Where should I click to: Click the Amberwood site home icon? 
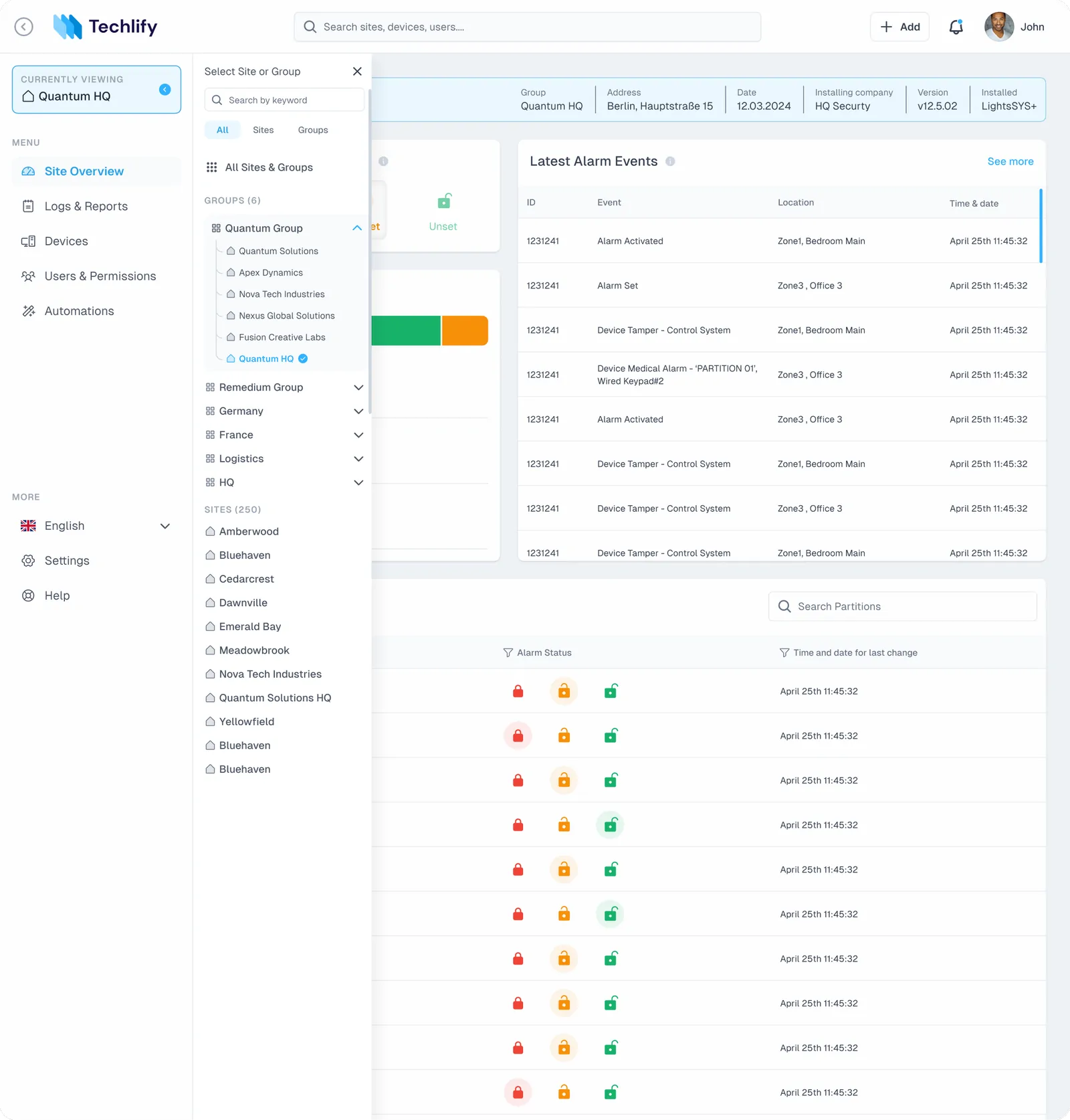(210, 531)
